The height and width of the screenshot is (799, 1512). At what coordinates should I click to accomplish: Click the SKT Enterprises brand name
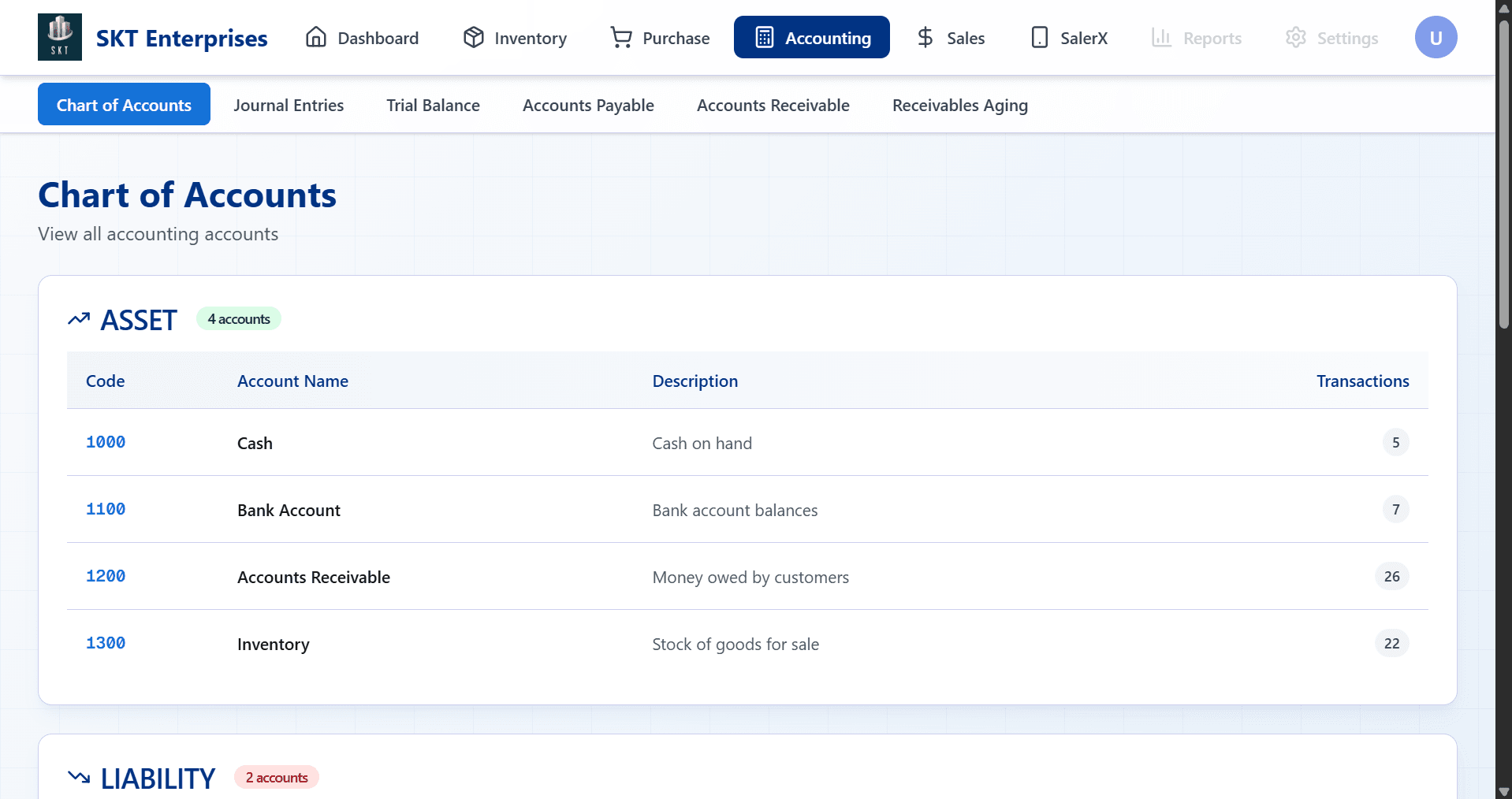(x=181, y=38)
